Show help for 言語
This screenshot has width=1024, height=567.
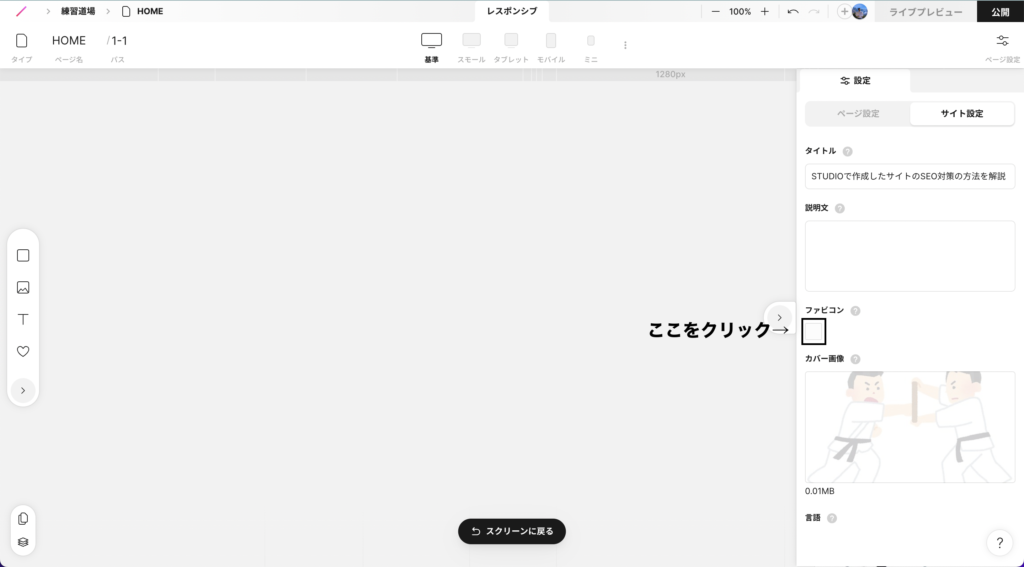(x=831, y=519)
